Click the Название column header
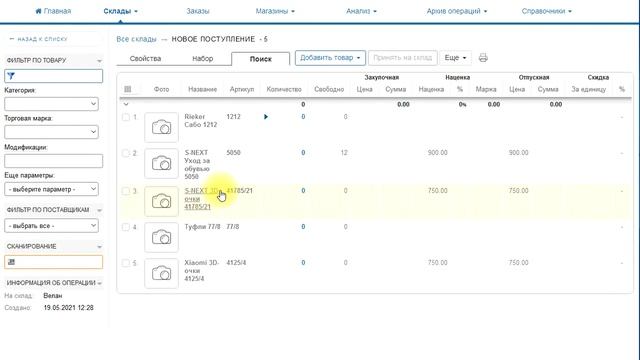The image size is (640, 360). click(x=202, y=89)
